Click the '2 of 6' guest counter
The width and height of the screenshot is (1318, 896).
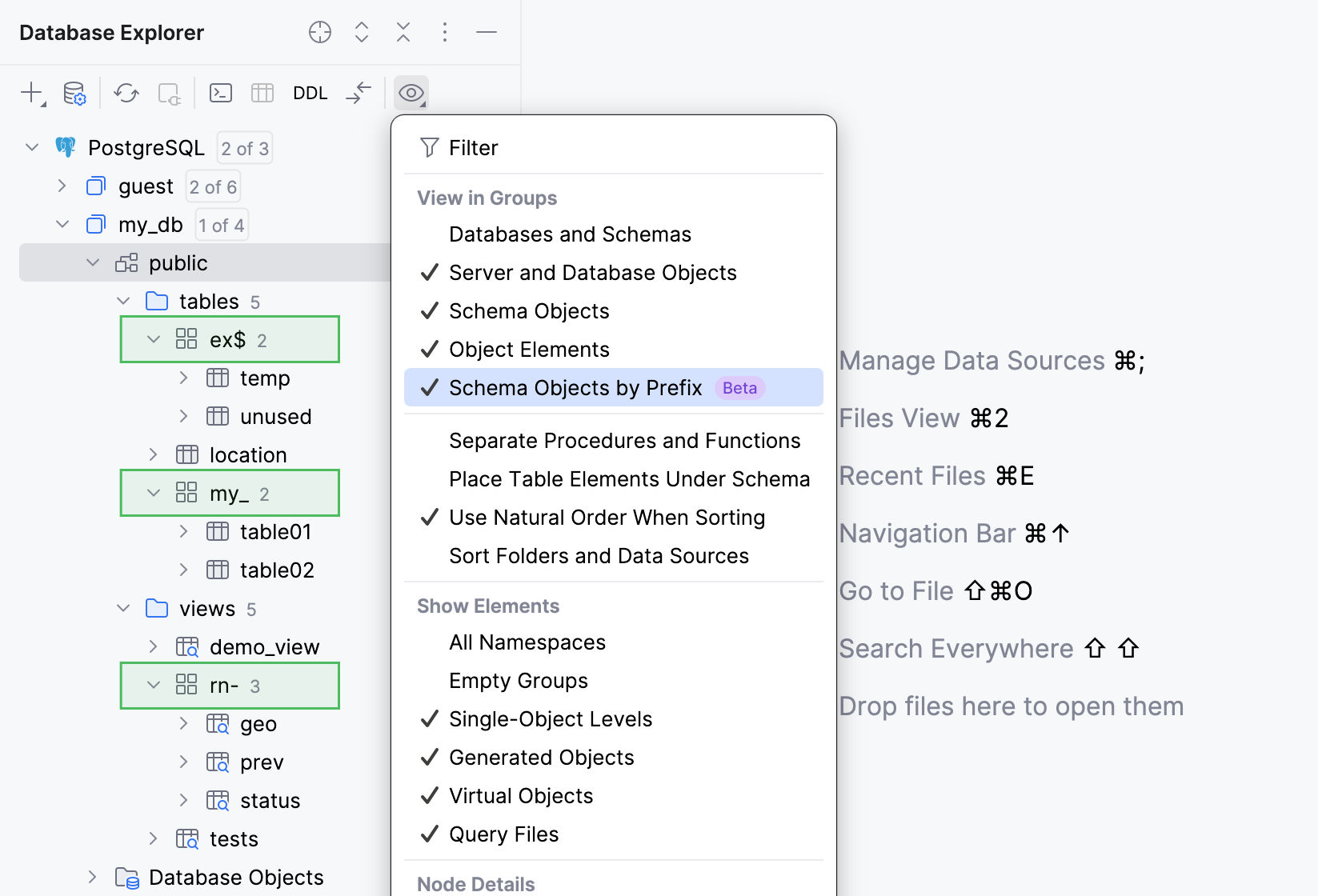[214, 186]
